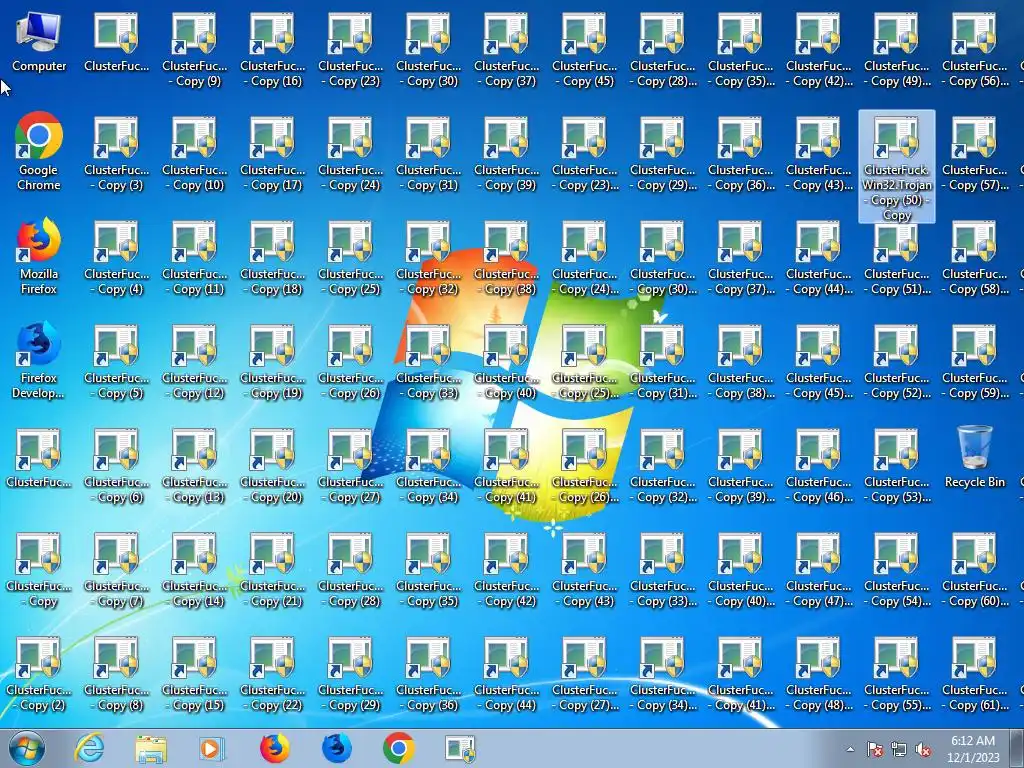Select the ClusterFuck Copy (61) shortcut

974,673
